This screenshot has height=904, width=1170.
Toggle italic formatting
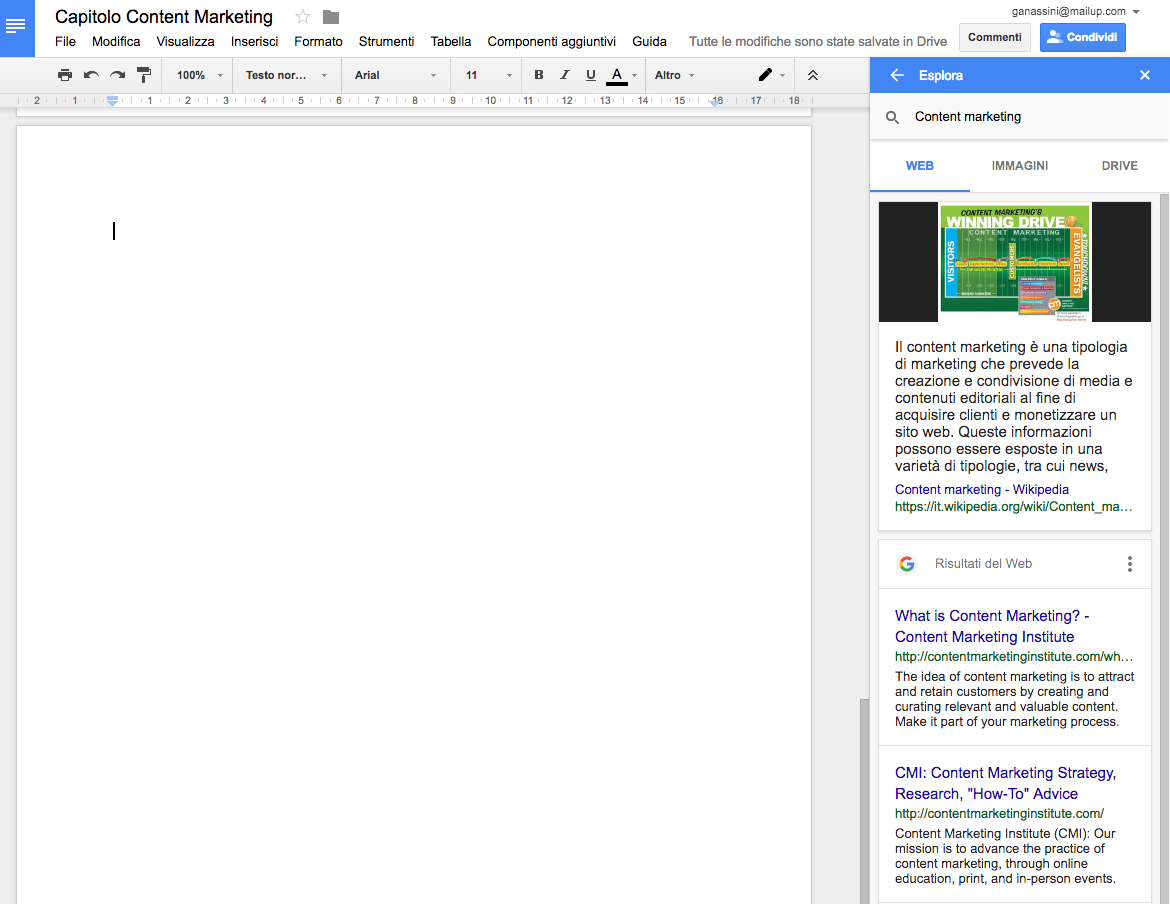(x=565, y=75)
